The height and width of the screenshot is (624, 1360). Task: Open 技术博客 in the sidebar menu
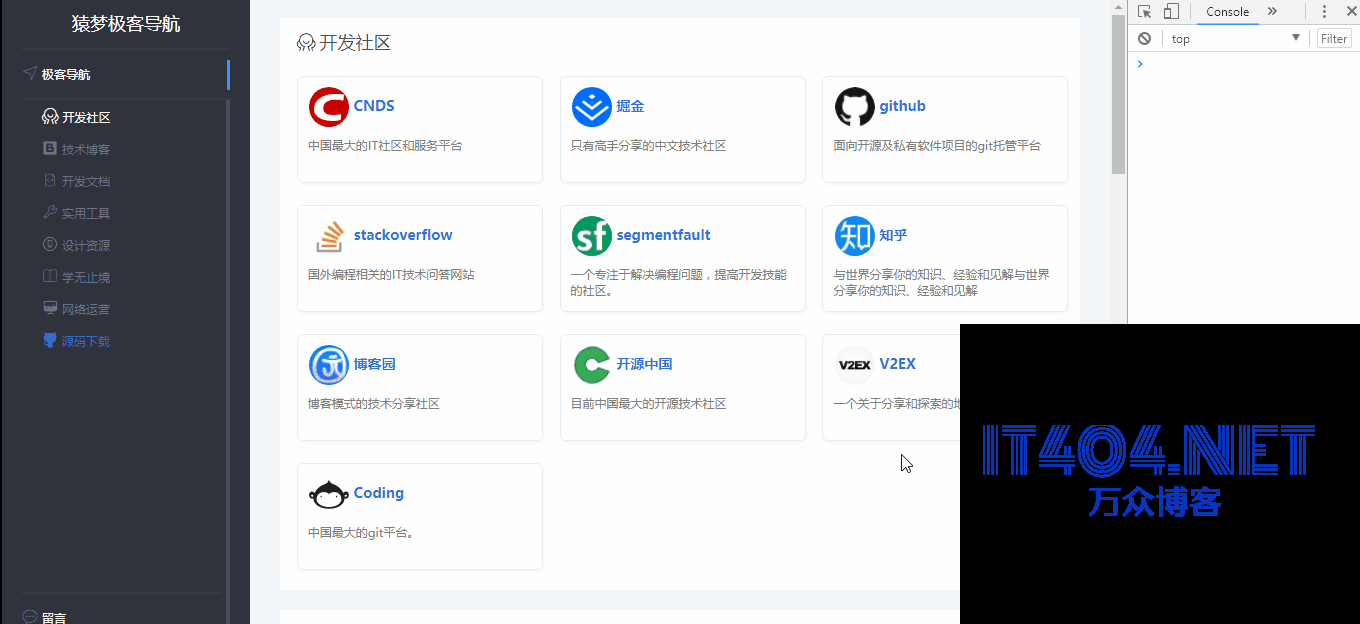pyautogui.click(x=86, y=149)
